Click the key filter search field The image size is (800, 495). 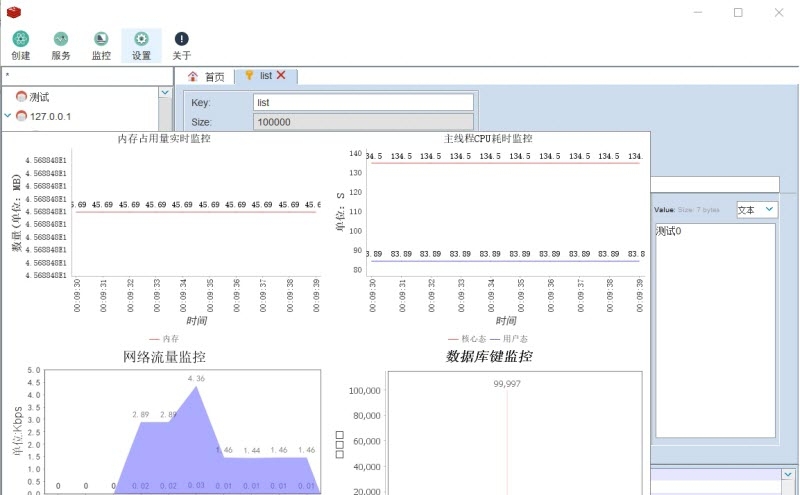(x=85, y=75)
